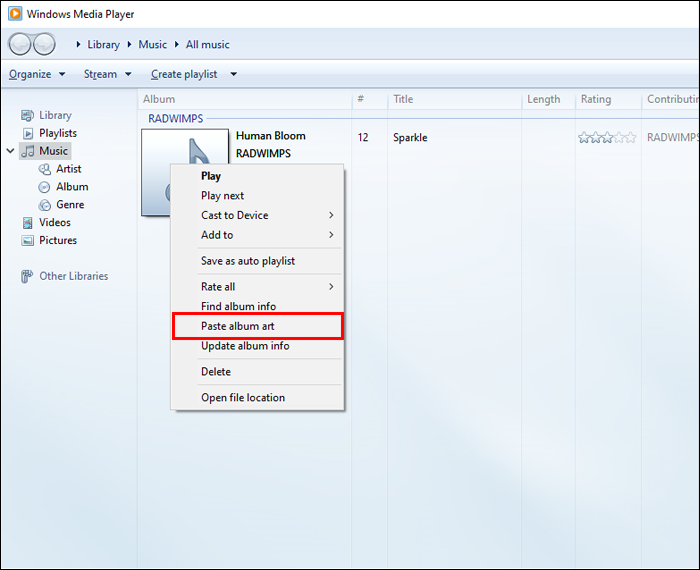700x570 pixels.
Task: Select Paste album art menu item
Action: (x=258, y=326)
